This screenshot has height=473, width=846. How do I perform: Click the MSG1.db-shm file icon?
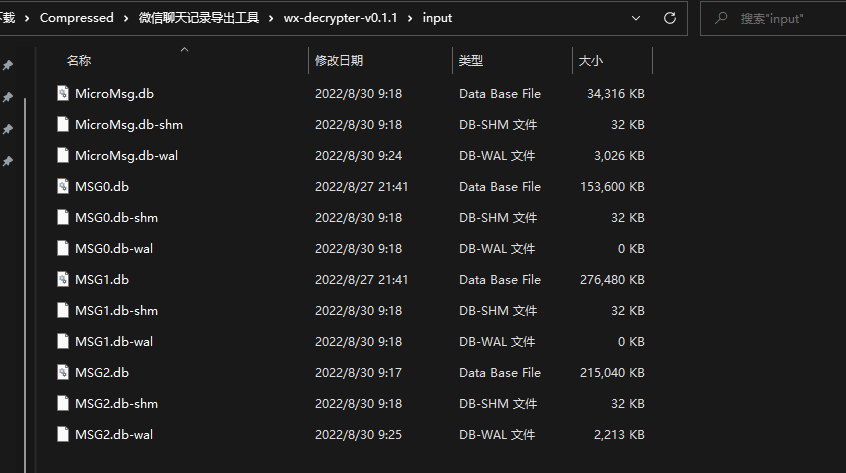coord(63,311)
